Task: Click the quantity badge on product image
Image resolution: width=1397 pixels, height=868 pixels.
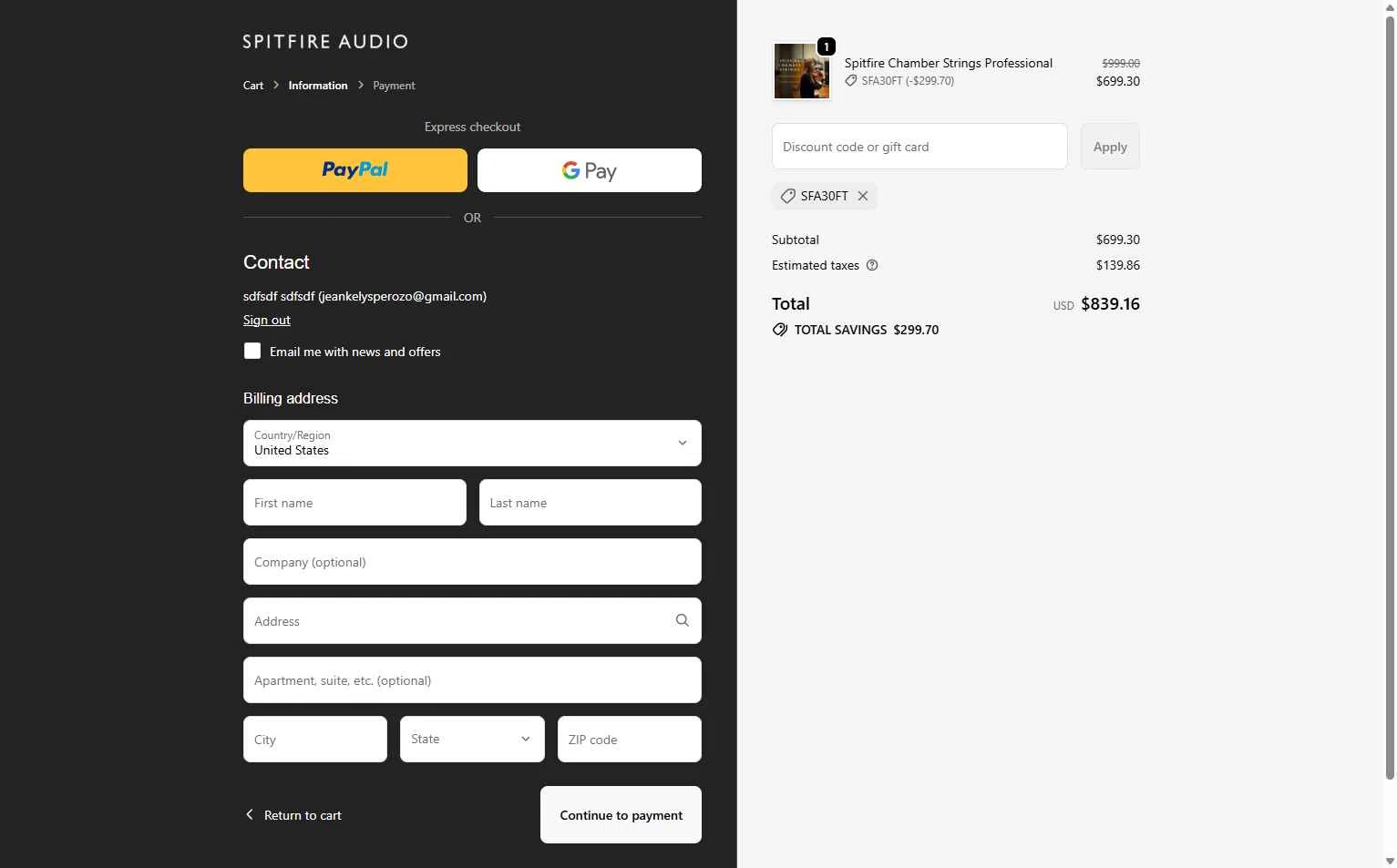Action: coord(826,46)
